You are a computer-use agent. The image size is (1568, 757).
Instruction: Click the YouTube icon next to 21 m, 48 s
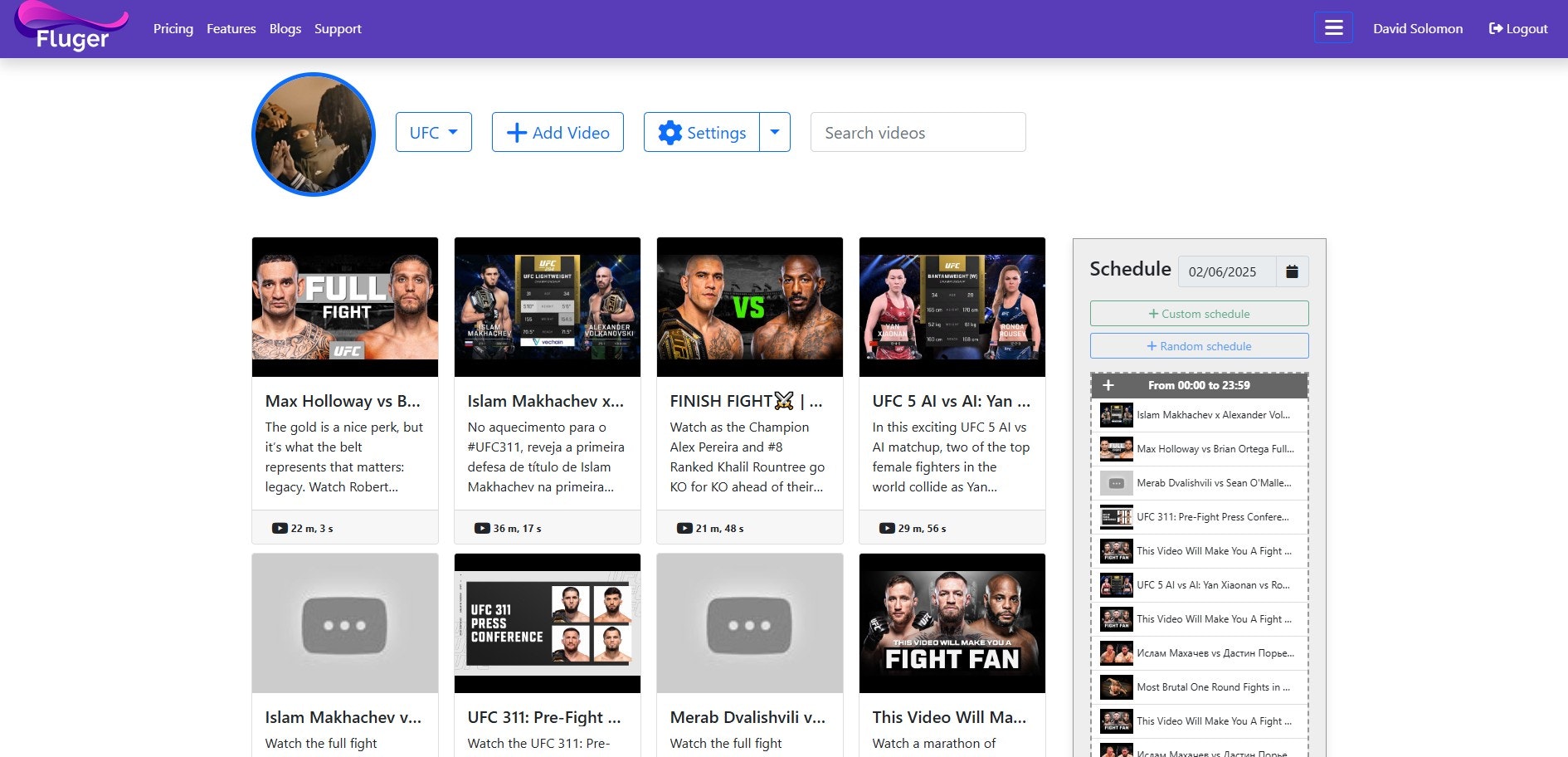(684, 528)
